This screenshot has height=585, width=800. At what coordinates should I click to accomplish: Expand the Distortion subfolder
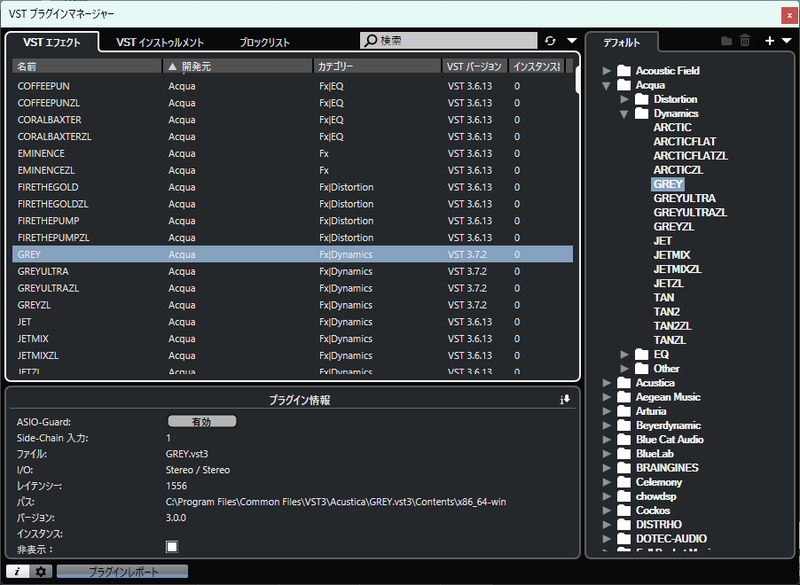(x=624, y=99)
